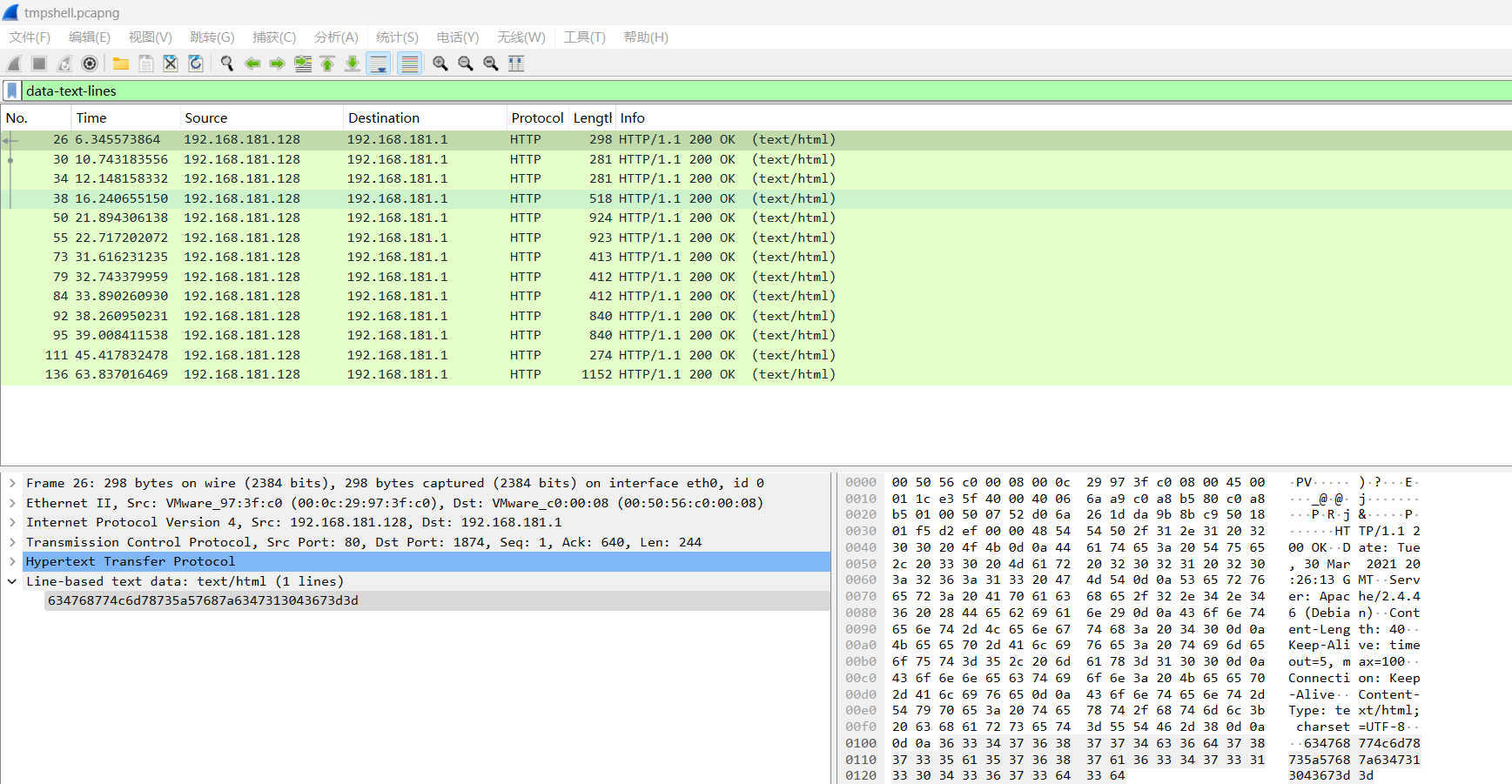
Task: Stop capturing packets with the square icon
Action: click(39, 64)
